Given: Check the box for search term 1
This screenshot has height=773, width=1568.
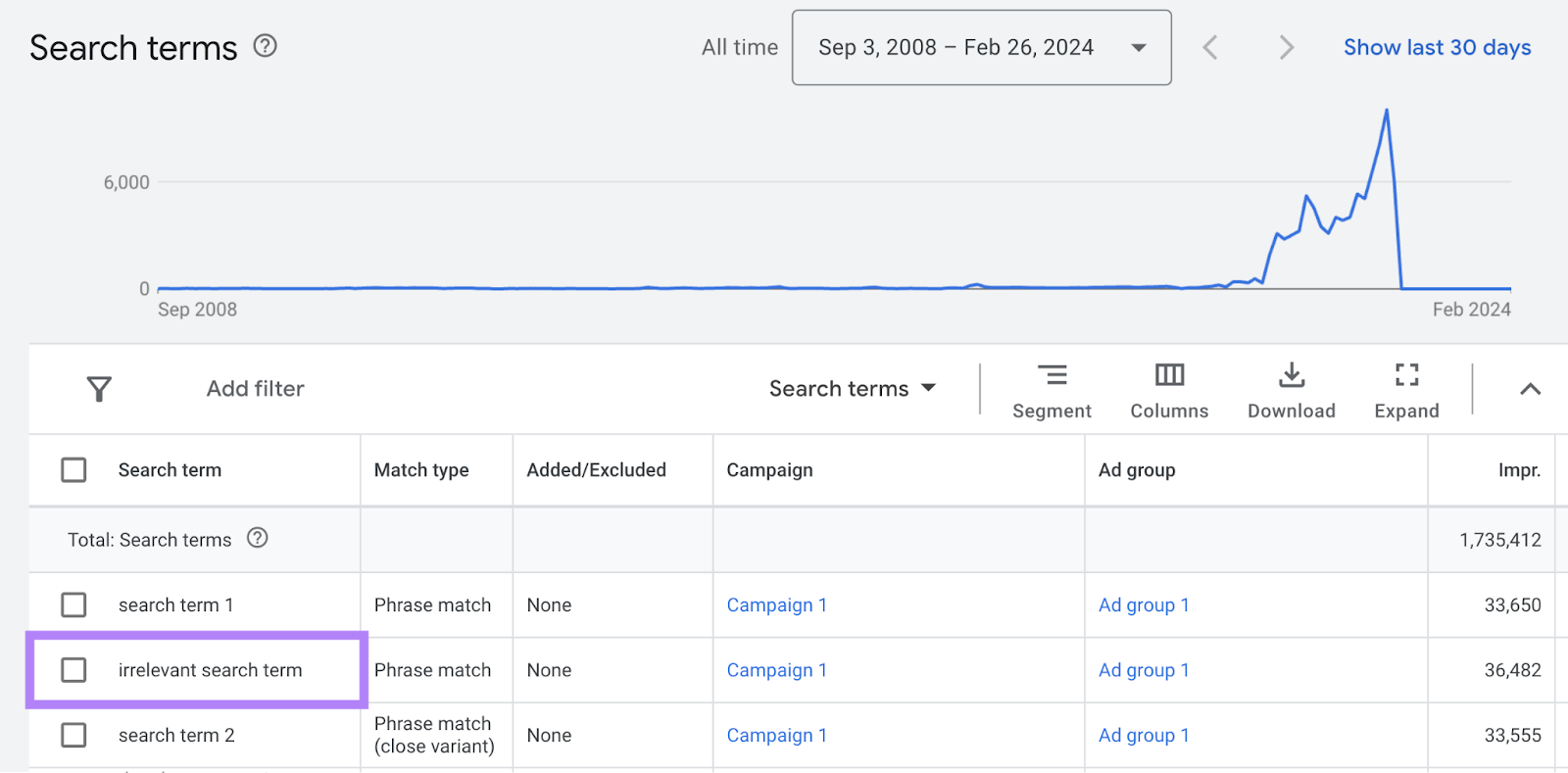Looking at the screenshot, I should [x=73, y=605].
